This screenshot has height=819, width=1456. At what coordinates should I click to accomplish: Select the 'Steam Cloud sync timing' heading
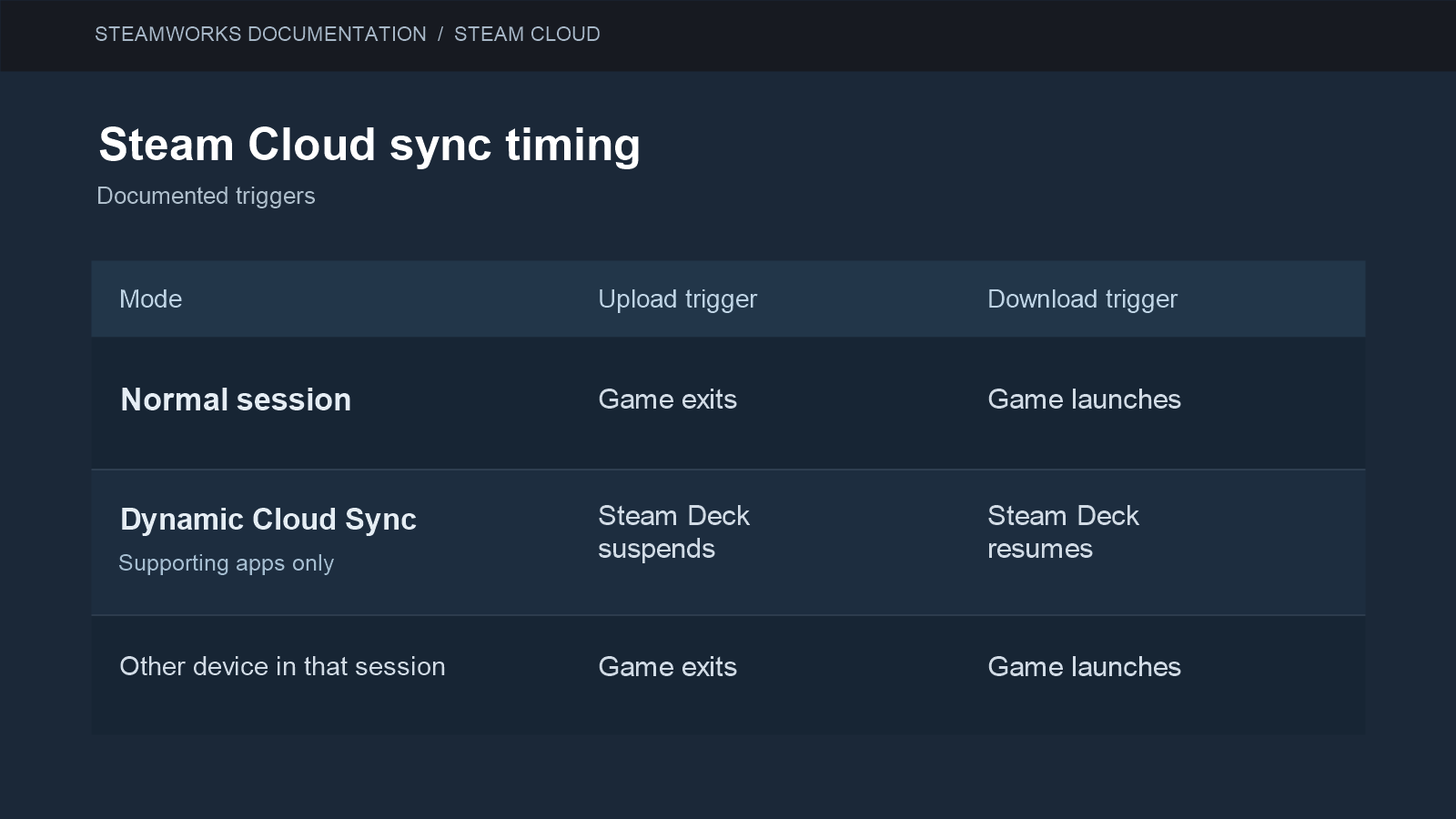coord(369,145)
